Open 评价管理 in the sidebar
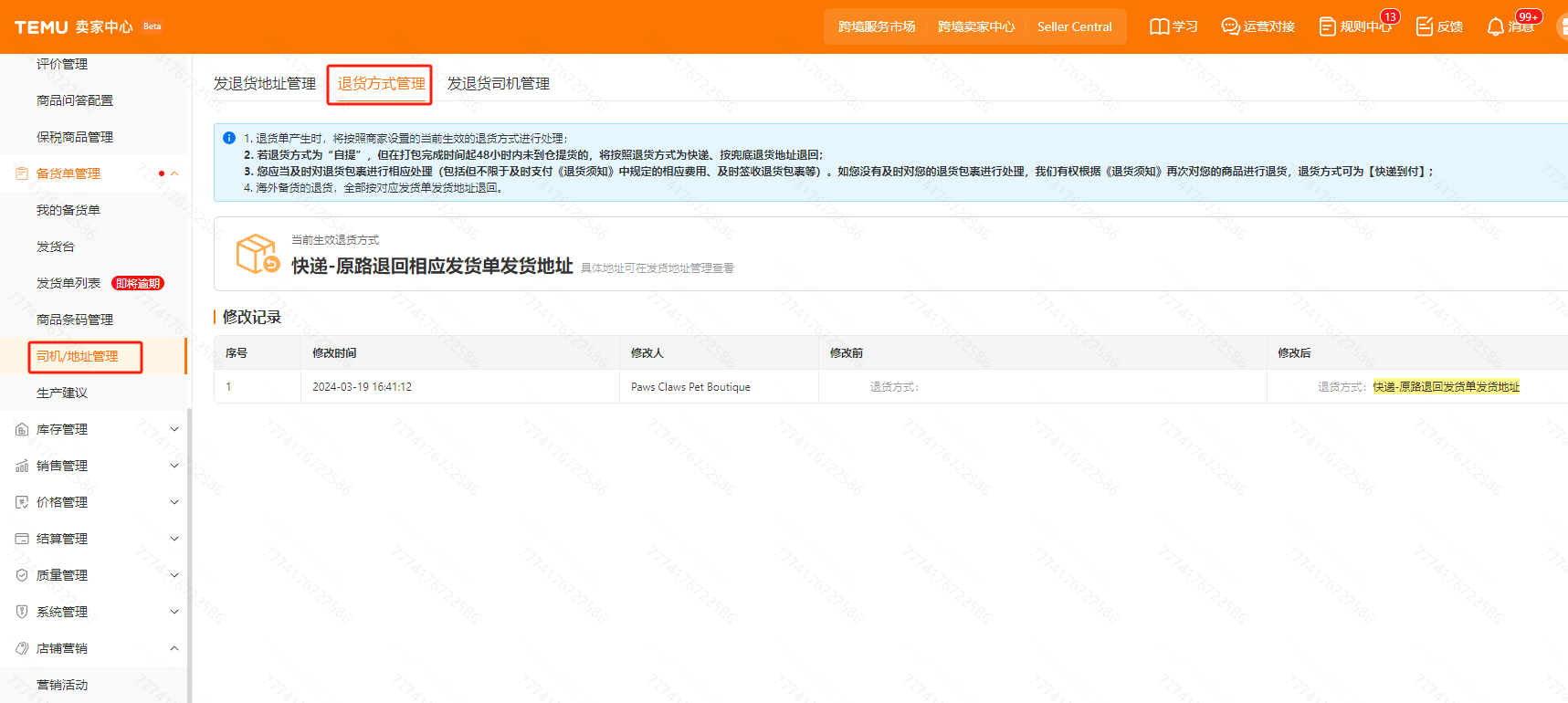The width and height of the screenshot is (1568, 703). pyautogui.click(x=62, y=64)
